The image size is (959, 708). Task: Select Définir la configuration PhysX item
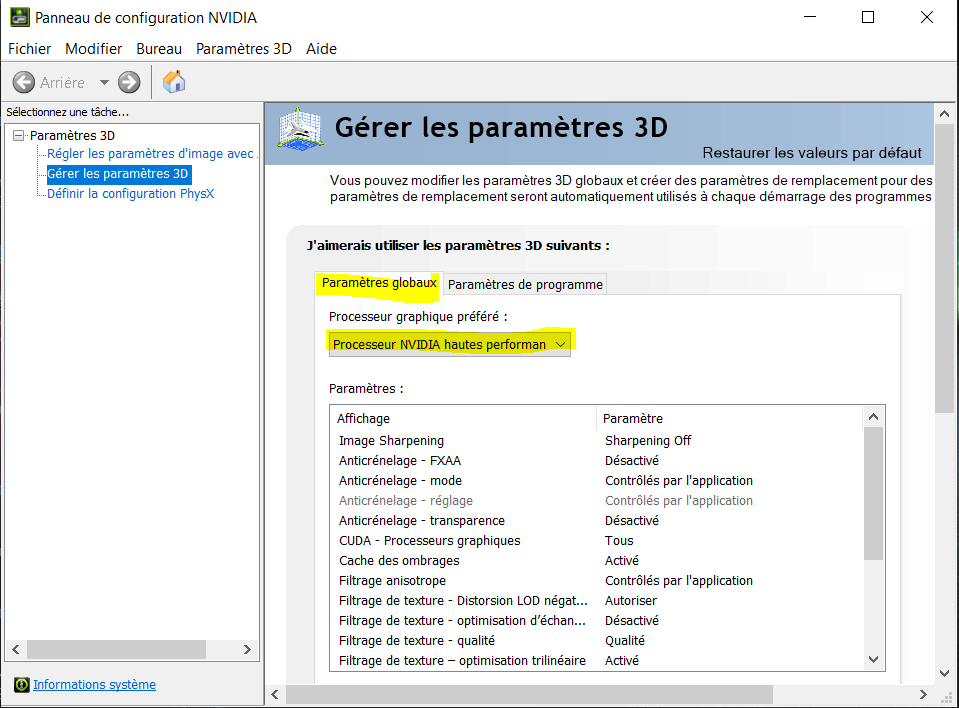click(x=131, y=194)
